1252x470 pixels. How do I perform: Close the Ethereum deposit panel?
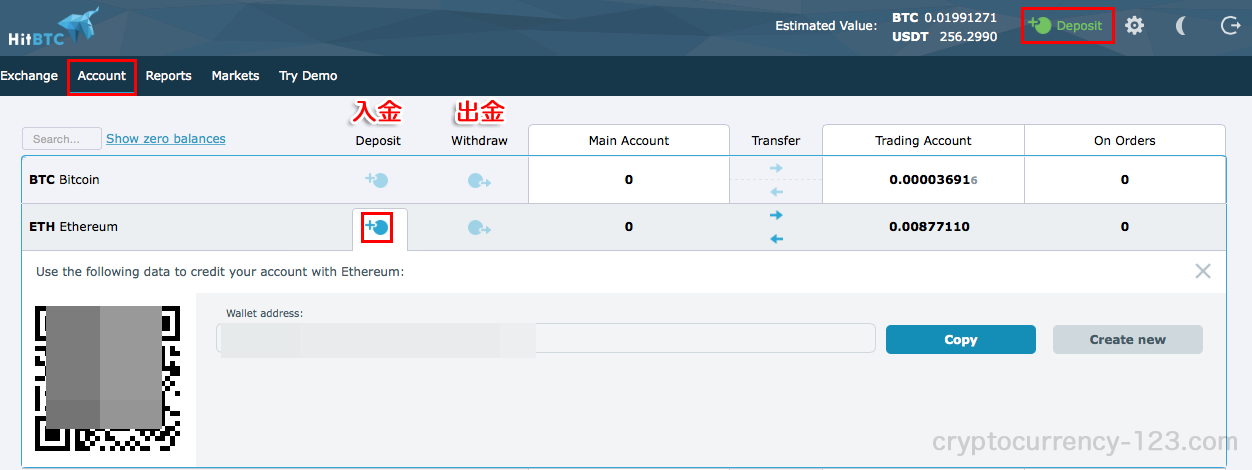coord(1203,271)
